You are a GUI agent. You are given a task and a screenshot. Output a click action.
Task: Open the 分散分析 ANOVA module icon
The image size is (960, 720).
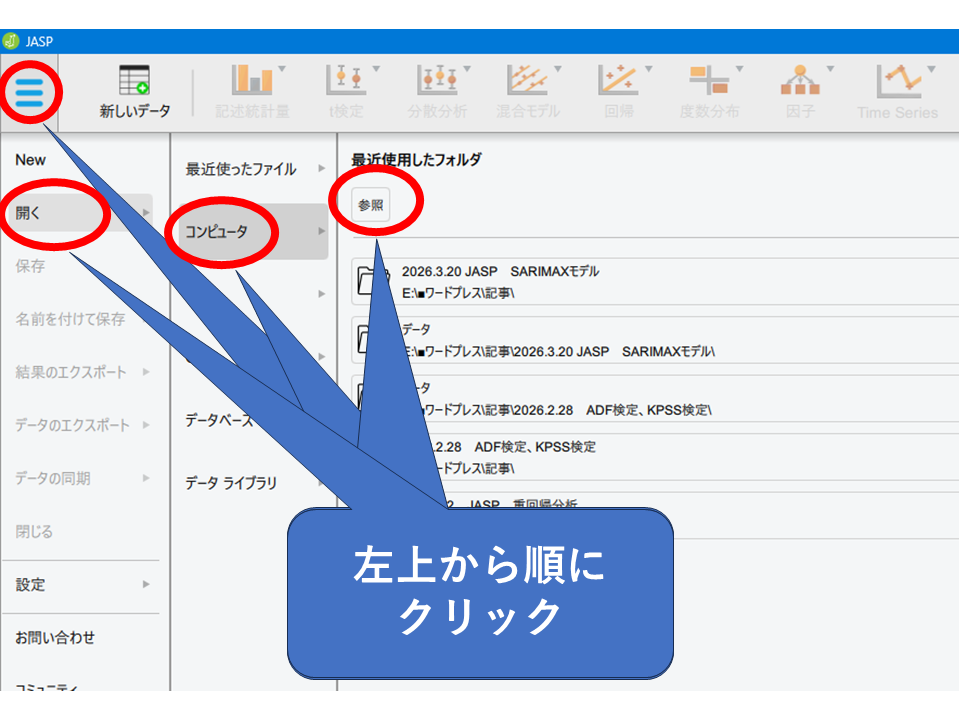pyautogui.click(x=437, y=91)
